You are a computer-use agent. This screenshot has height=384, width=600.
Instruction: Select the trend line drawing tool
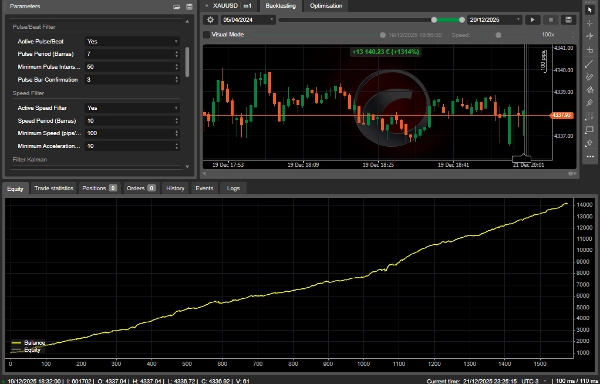pyautogui.click(x=590, y=64)
